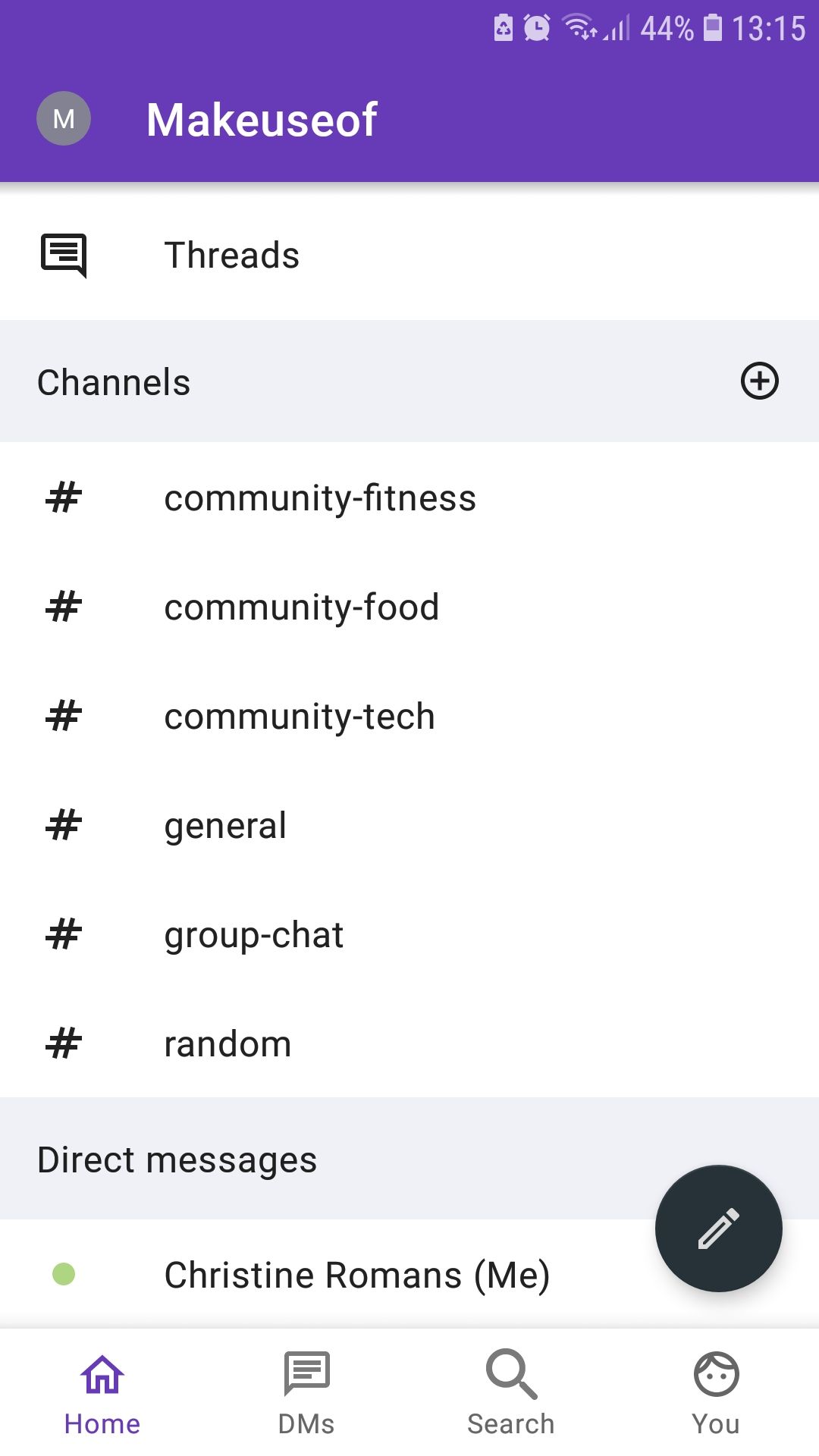Tap the Home house icon

point(102,1374)
